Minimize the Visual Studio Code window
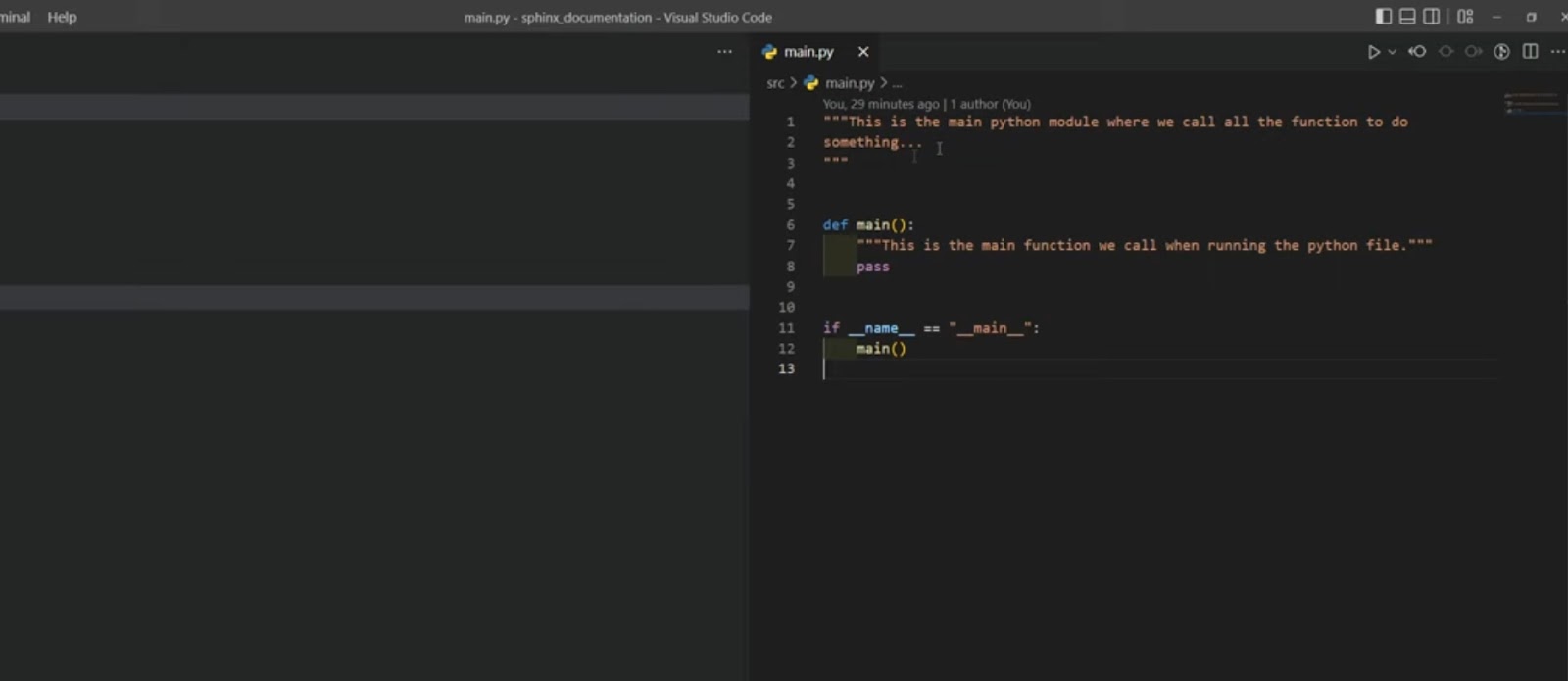Screen dimensions: 1568x681 [x=1496, y=17]
